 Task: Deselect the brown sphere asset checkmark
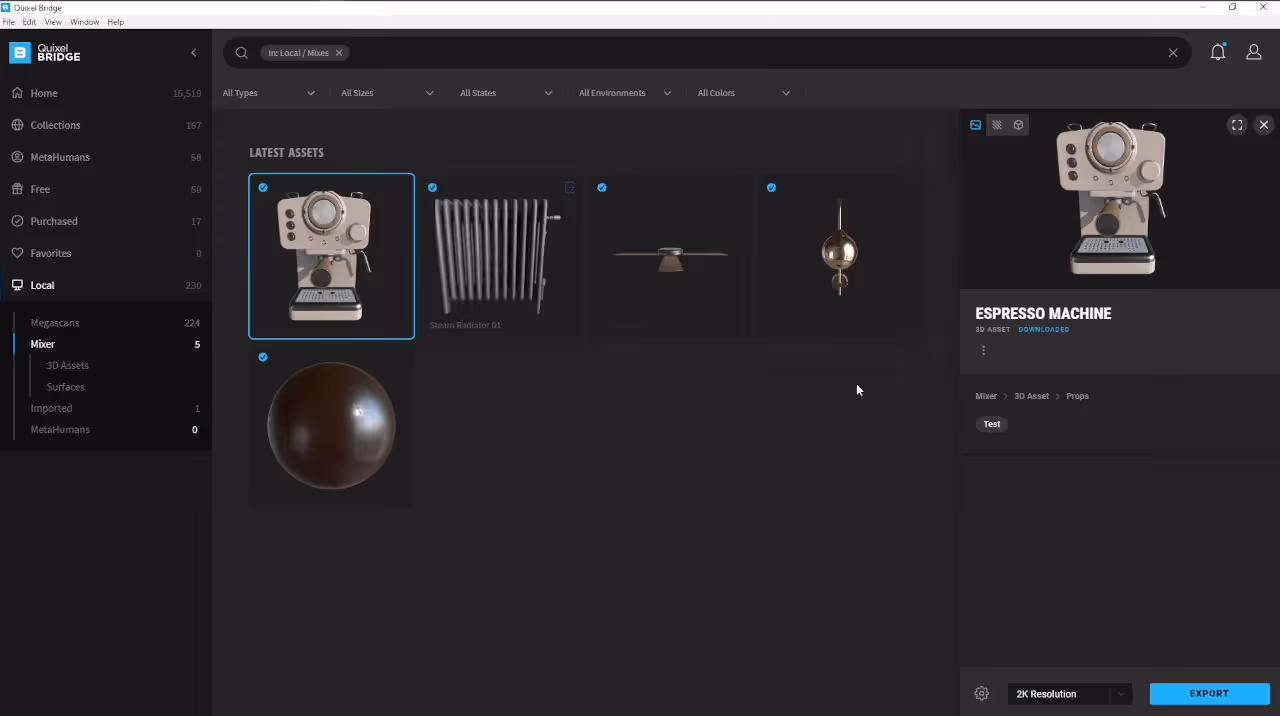pos(262,357)
